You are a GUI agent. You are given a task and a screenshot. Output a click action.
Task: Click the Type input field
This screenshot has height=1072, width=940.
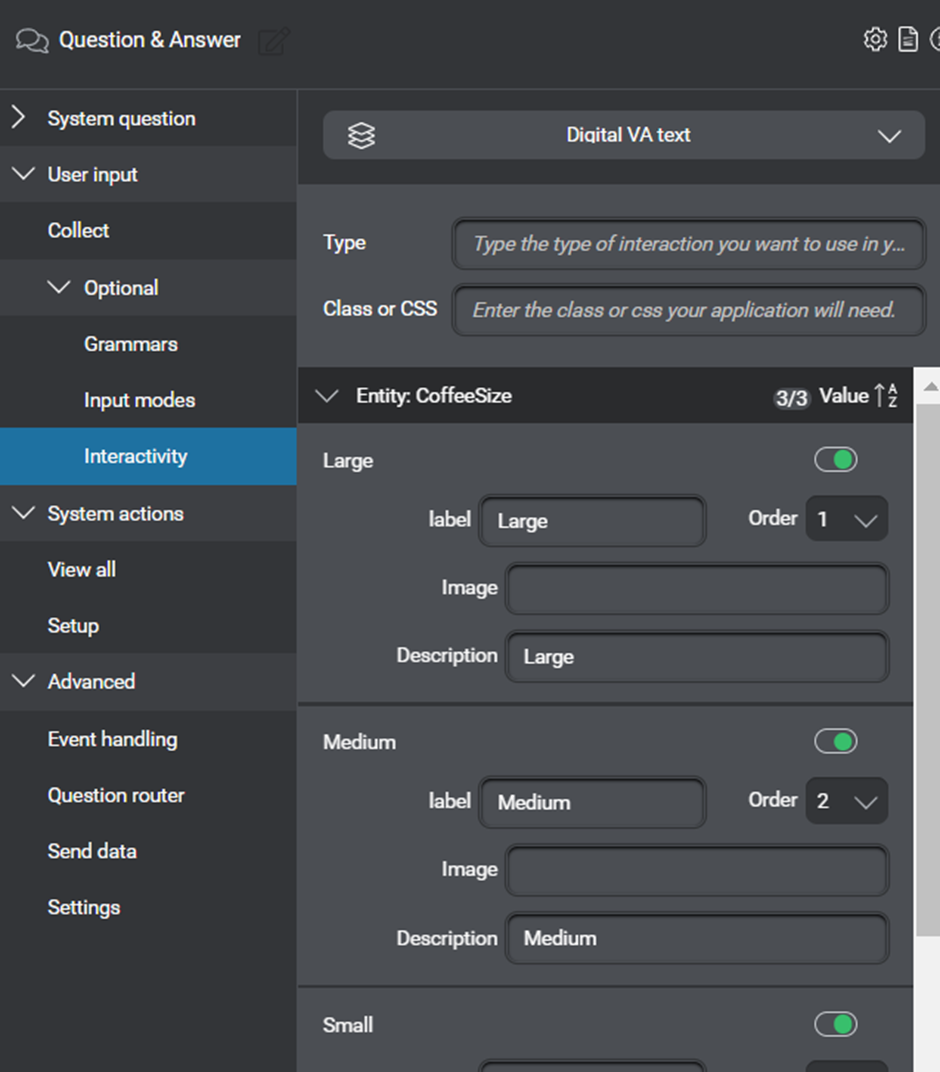pos(688,244)
